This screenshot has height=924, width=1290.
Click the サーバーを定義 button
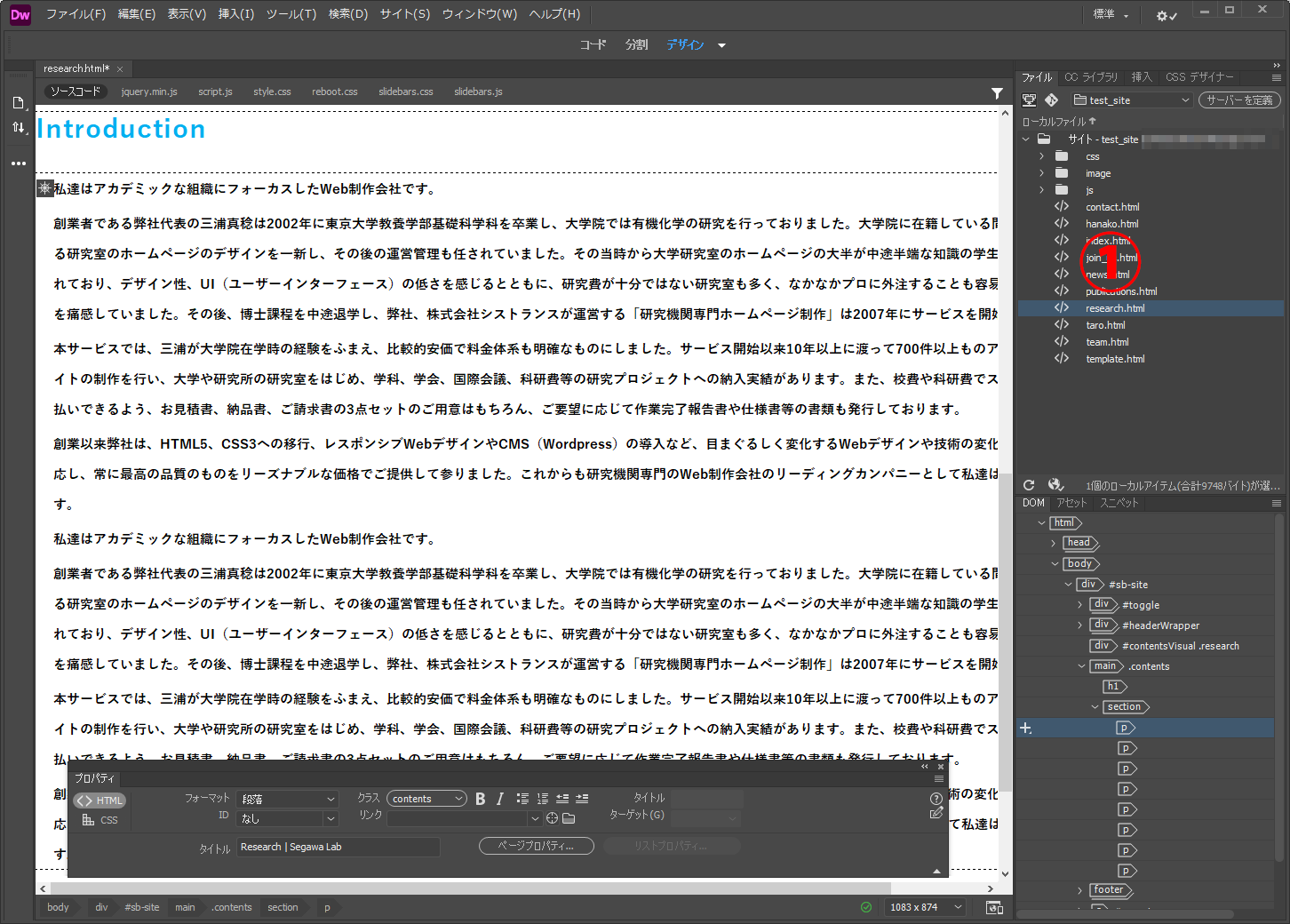tap(1239, 100)
